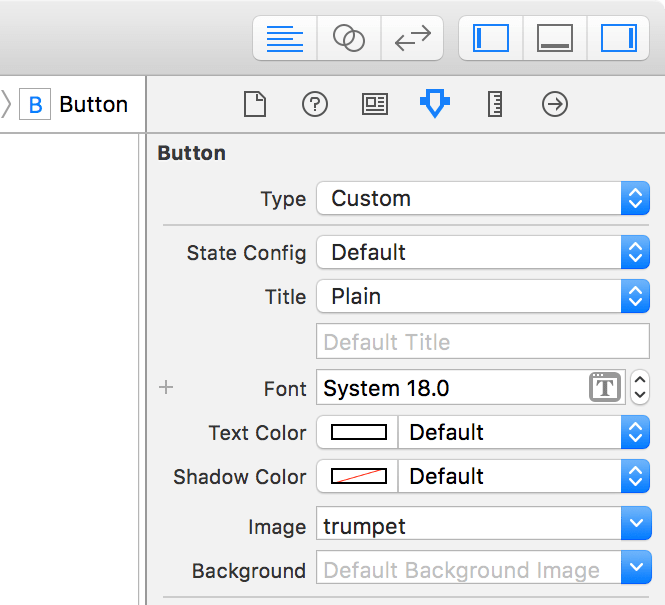Expand the State Config dropdown
Viewport: 665px width, 605px height.
point(483,253)
